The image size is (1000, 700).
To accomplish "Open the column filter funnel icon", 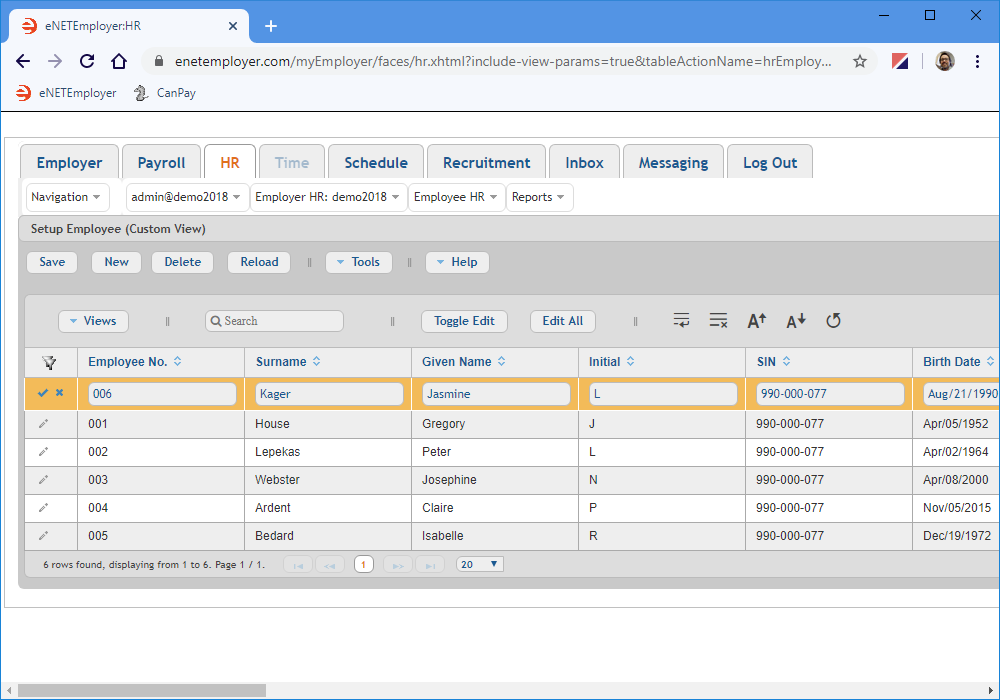I will (51, 362).
